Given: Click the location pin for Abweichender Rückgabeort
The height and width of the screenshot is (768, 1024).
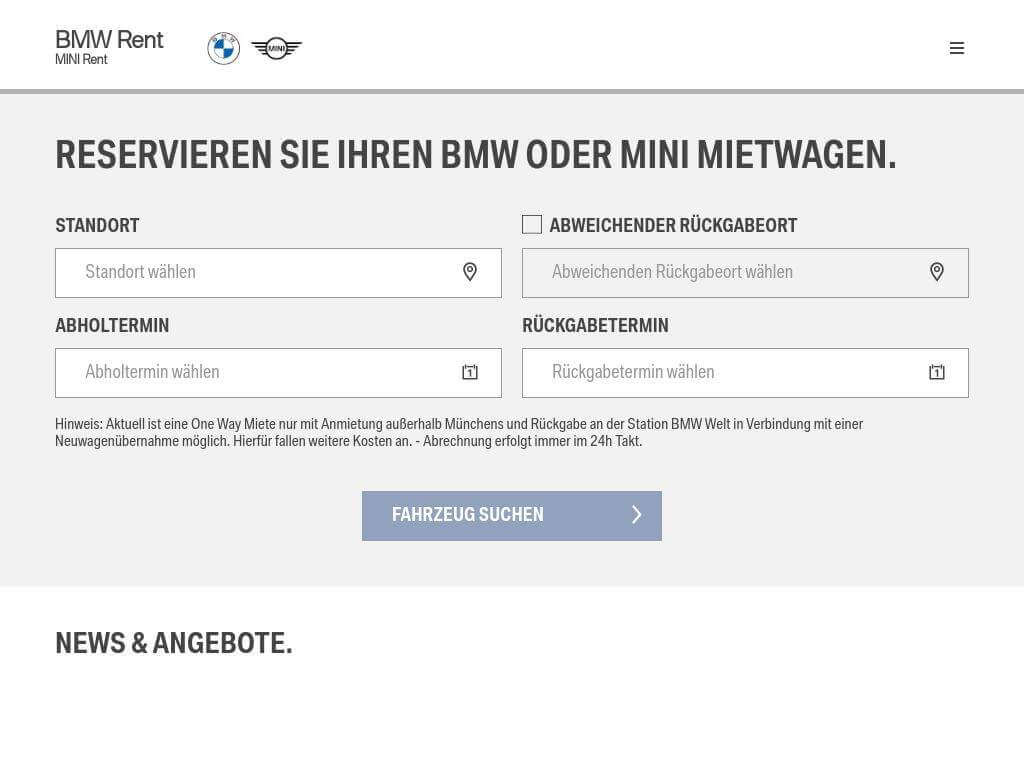Looking at the screenshot, I should [937, 272].
